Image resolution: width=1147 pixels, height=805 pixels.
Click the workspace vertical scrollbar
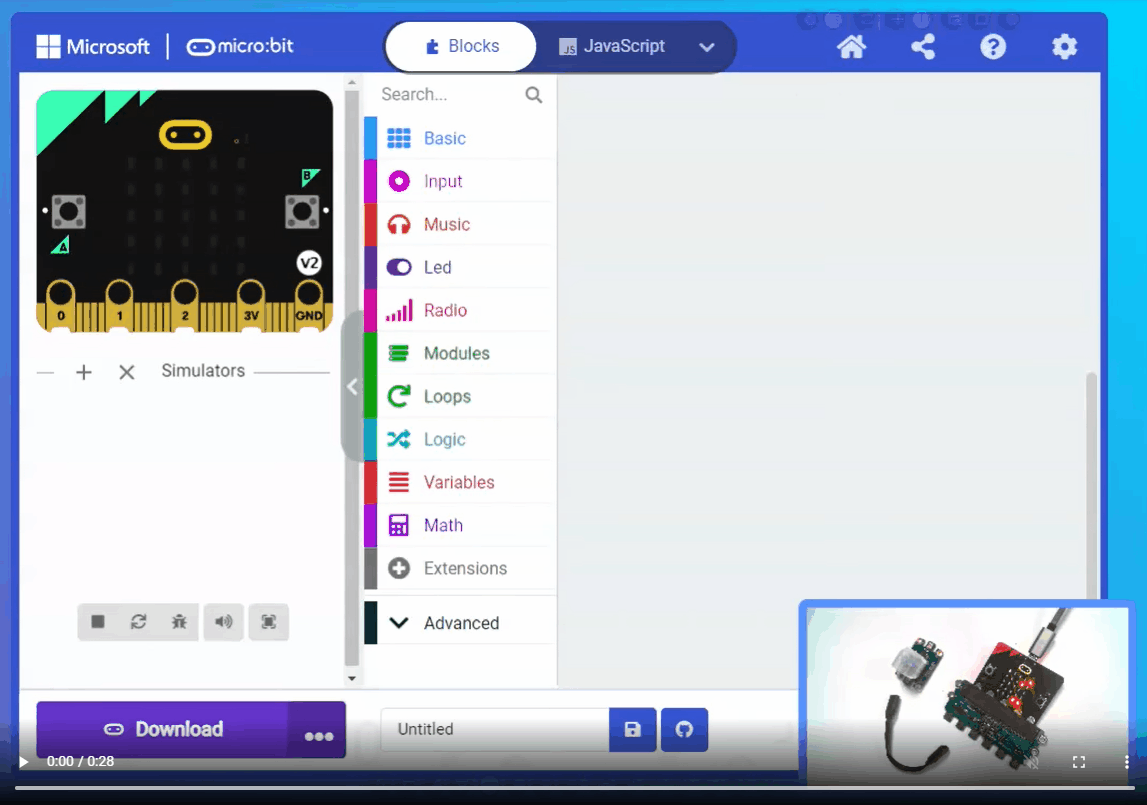(x=1091, y=485)
